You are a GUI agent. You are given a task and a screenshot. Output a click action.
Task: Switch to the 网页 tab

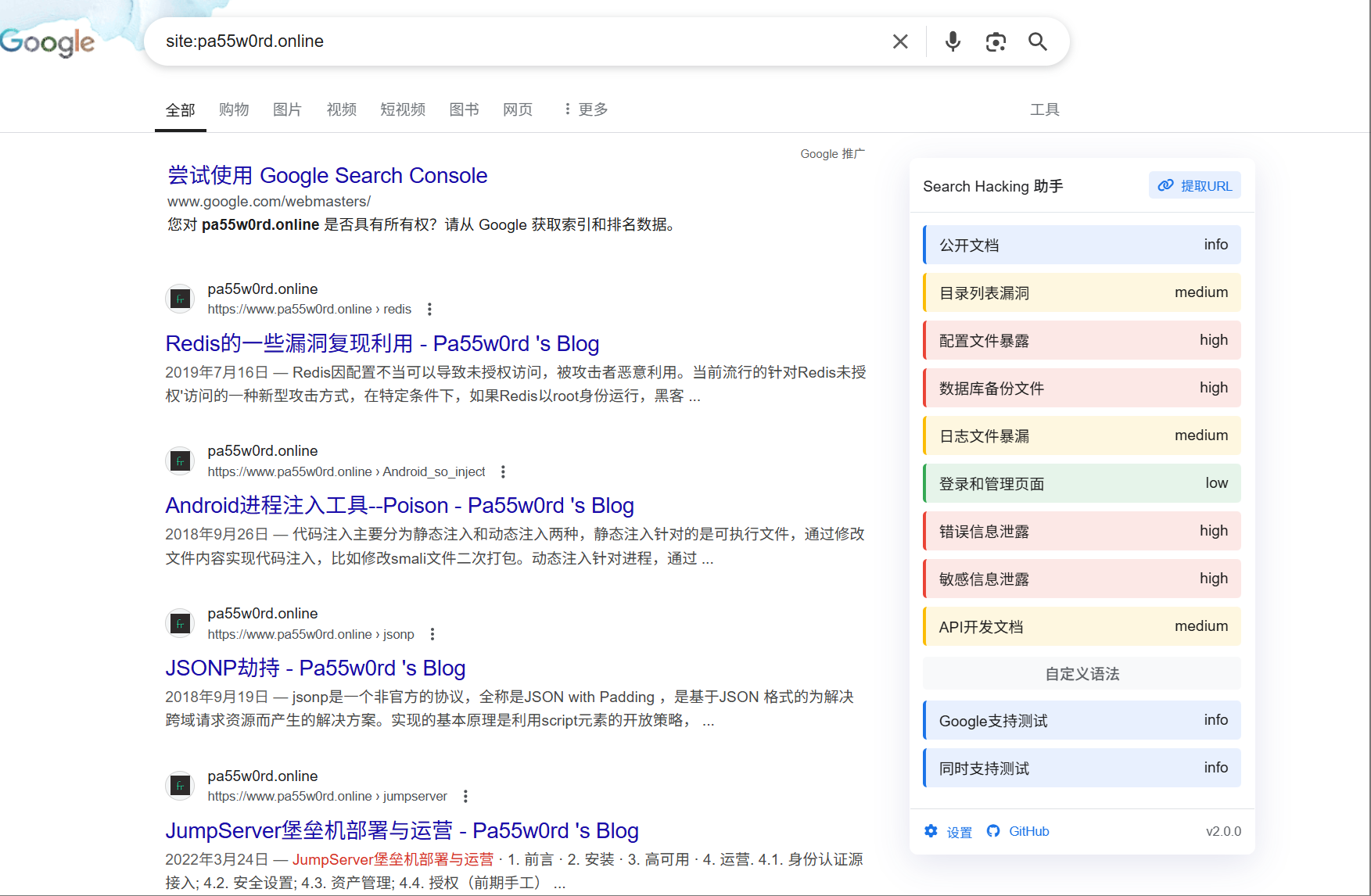pos(518,109)
